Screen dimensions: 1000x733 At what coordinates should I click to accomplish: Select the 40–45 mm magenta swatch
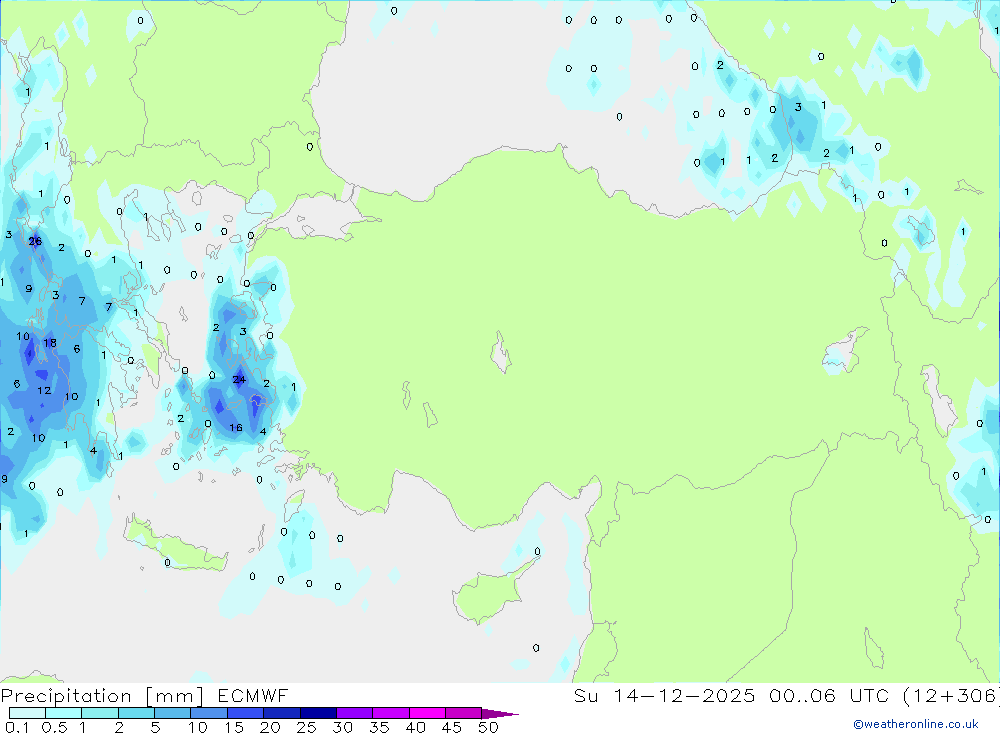point(427,713)
